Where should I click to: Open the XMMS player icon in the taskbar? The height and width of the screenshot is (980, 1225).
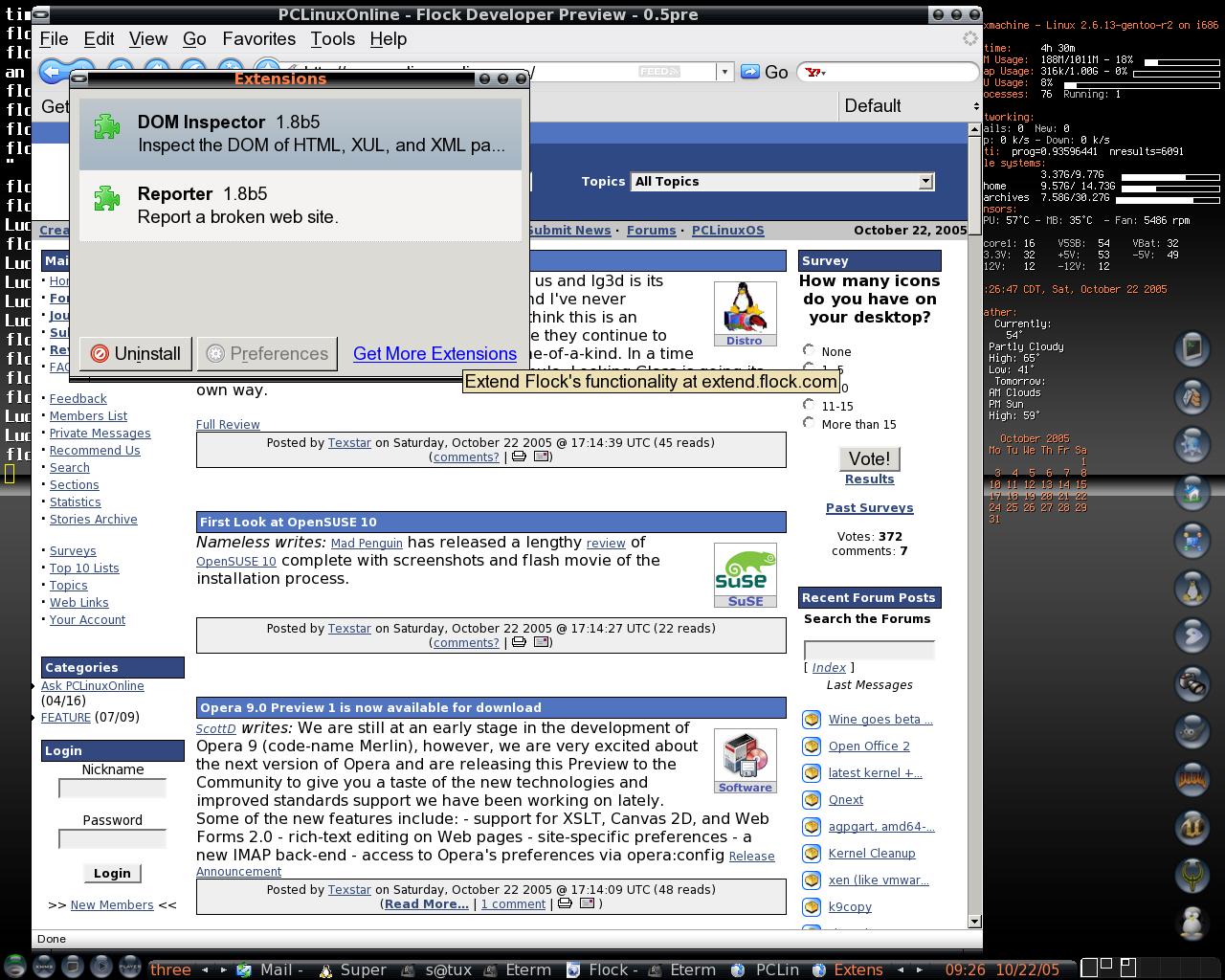[x=44, y=967]
